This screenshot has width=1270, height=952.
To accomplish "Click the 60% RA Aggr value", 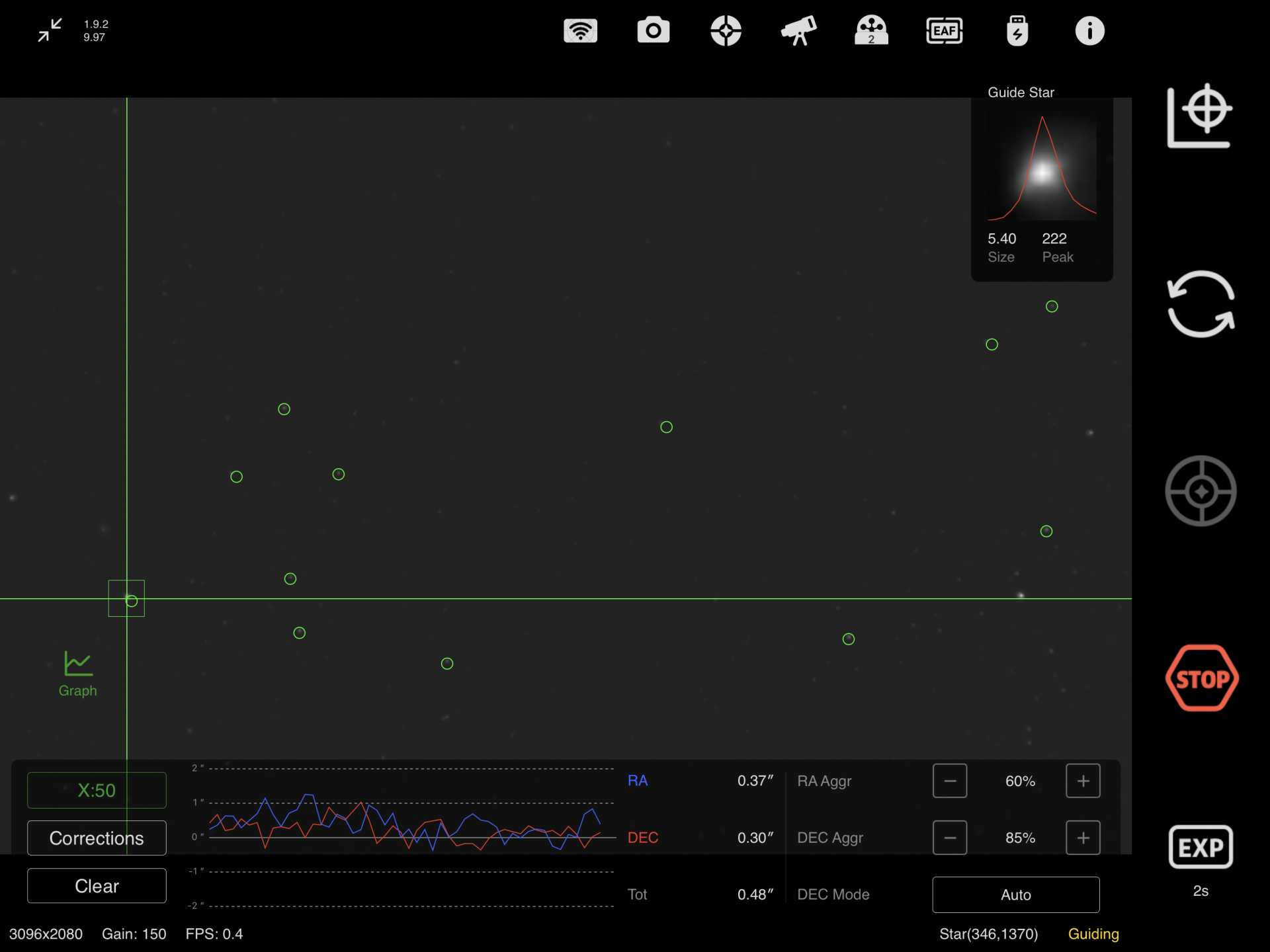I will pyautogui.click(x=1020, y=781).
